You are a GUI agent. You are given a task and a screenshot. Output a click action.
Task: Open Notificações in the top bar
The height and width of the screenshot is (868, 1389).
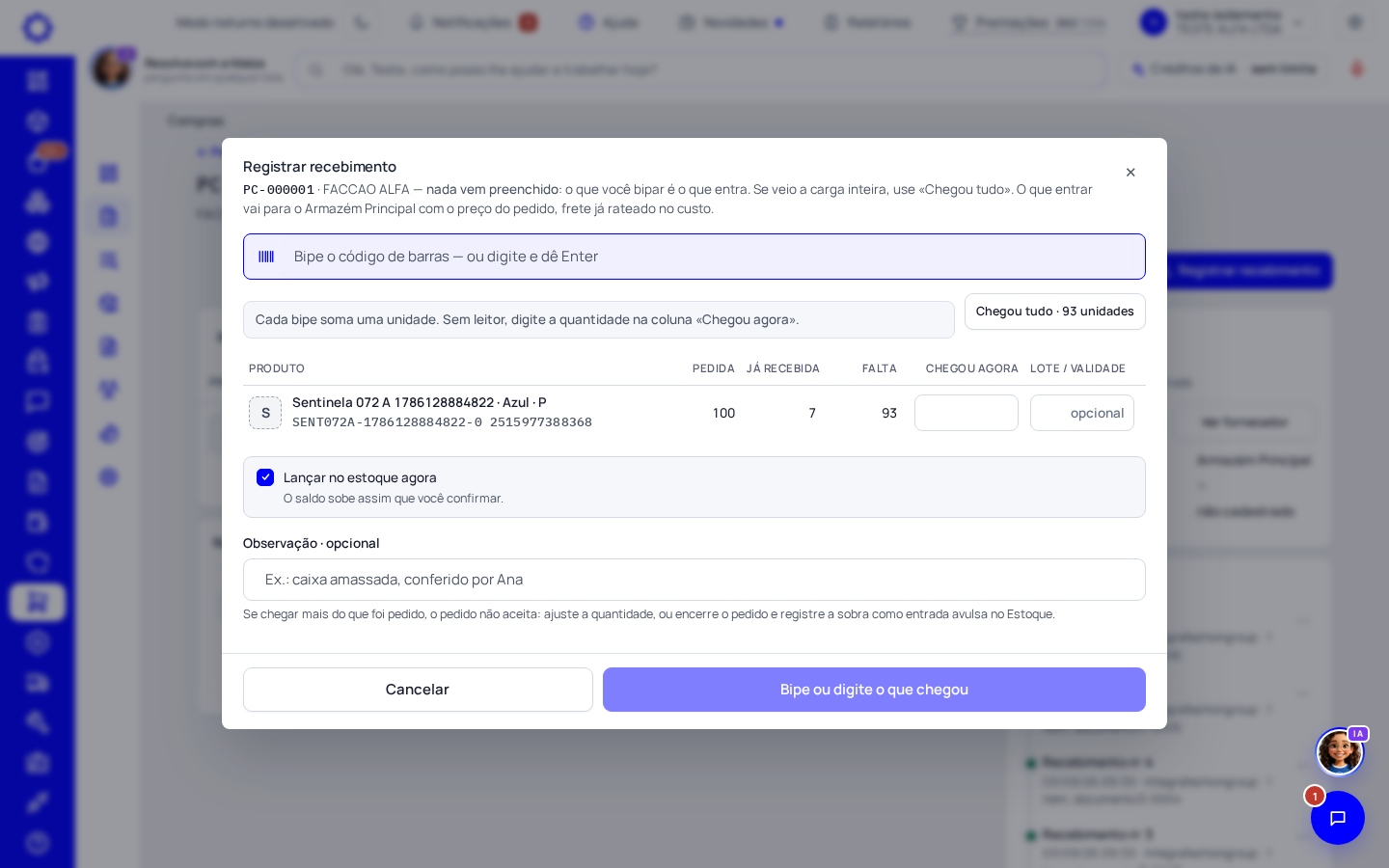click(473, 22)
